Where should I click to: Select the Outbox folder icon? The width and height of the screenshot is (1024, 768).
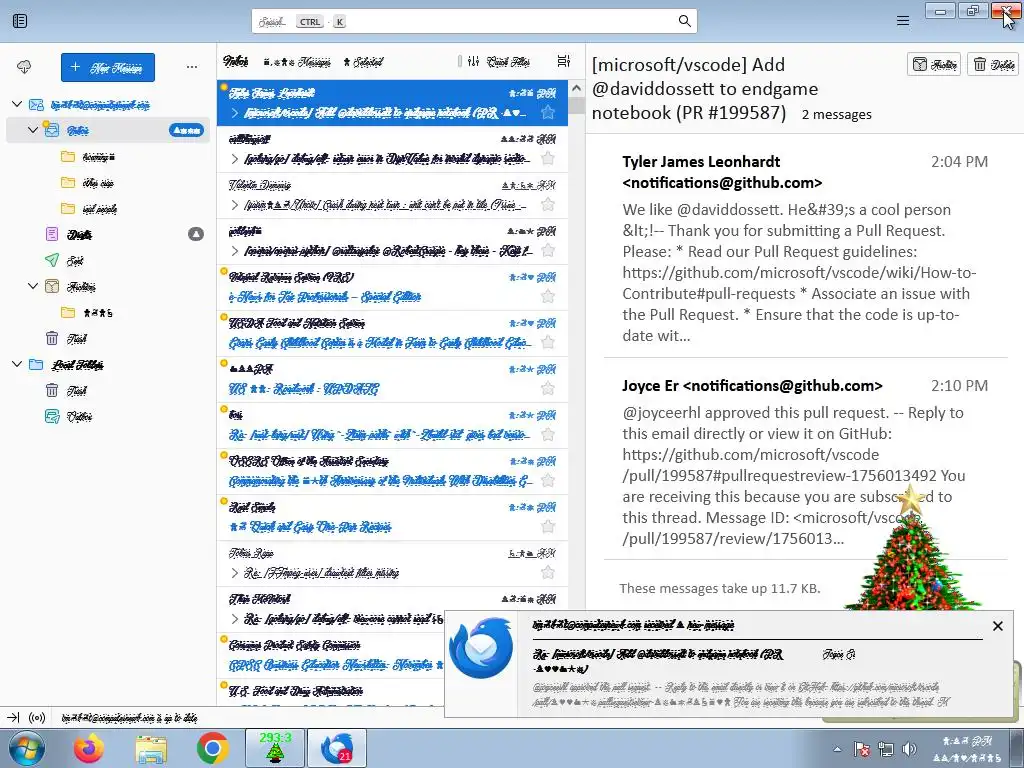point(52,417)
